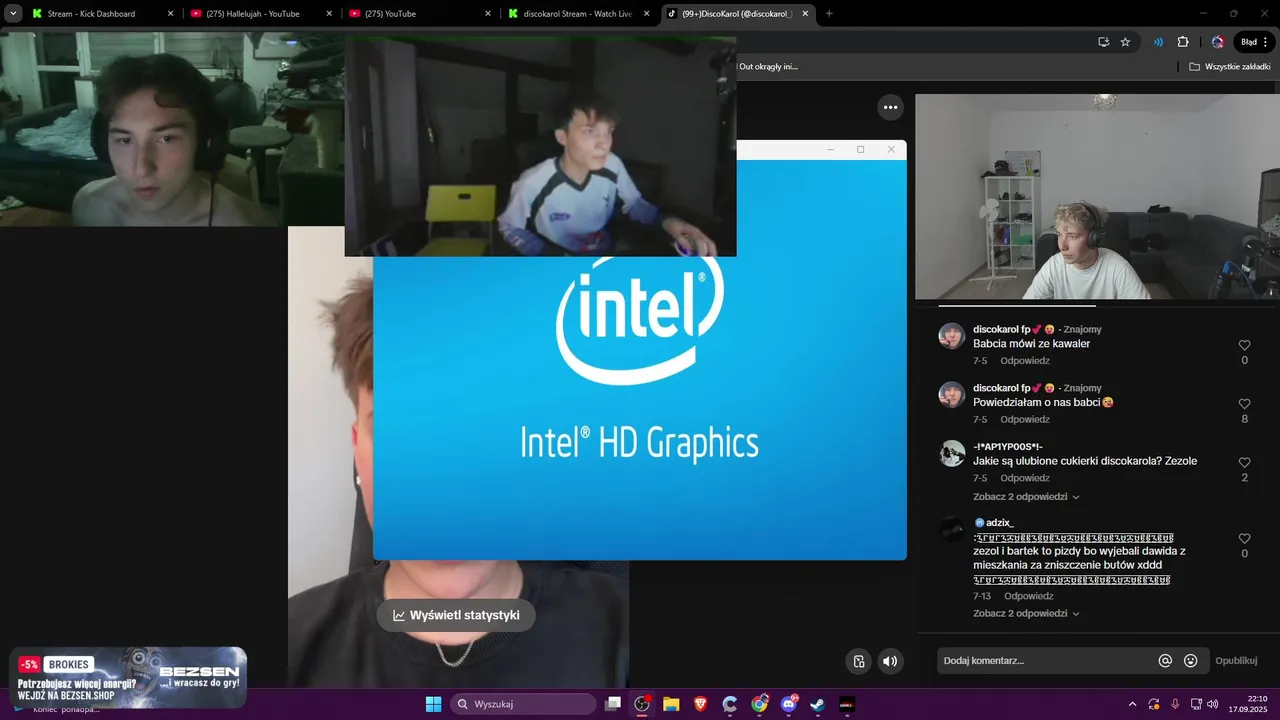Open the system volume icon in tray
Viewport: 1280px width, 720px height.
1212,704
